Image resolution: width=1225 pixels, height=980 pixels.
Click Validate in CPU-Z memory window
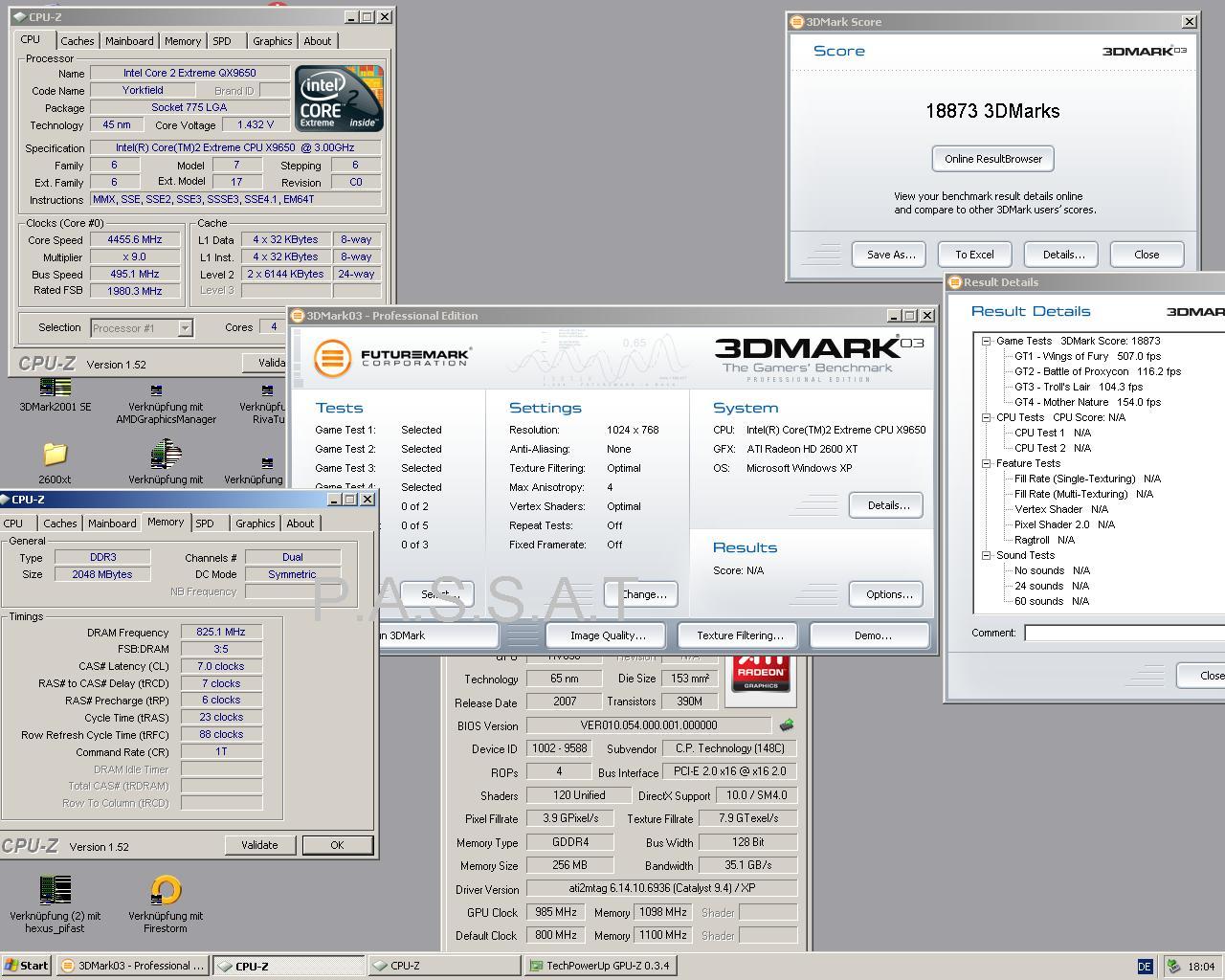point(260,845)
